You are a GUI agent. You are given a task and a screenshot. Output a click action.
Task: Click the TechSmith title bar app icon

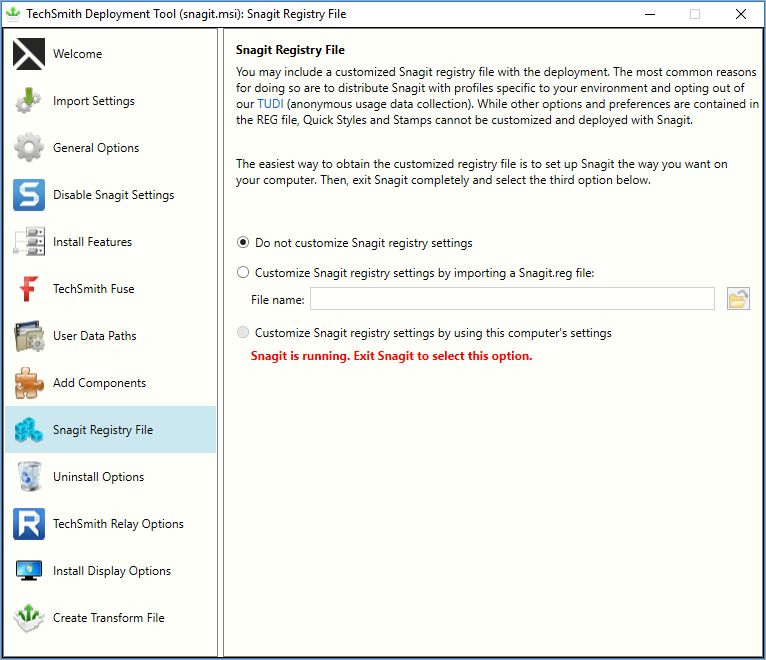[13, 14]
